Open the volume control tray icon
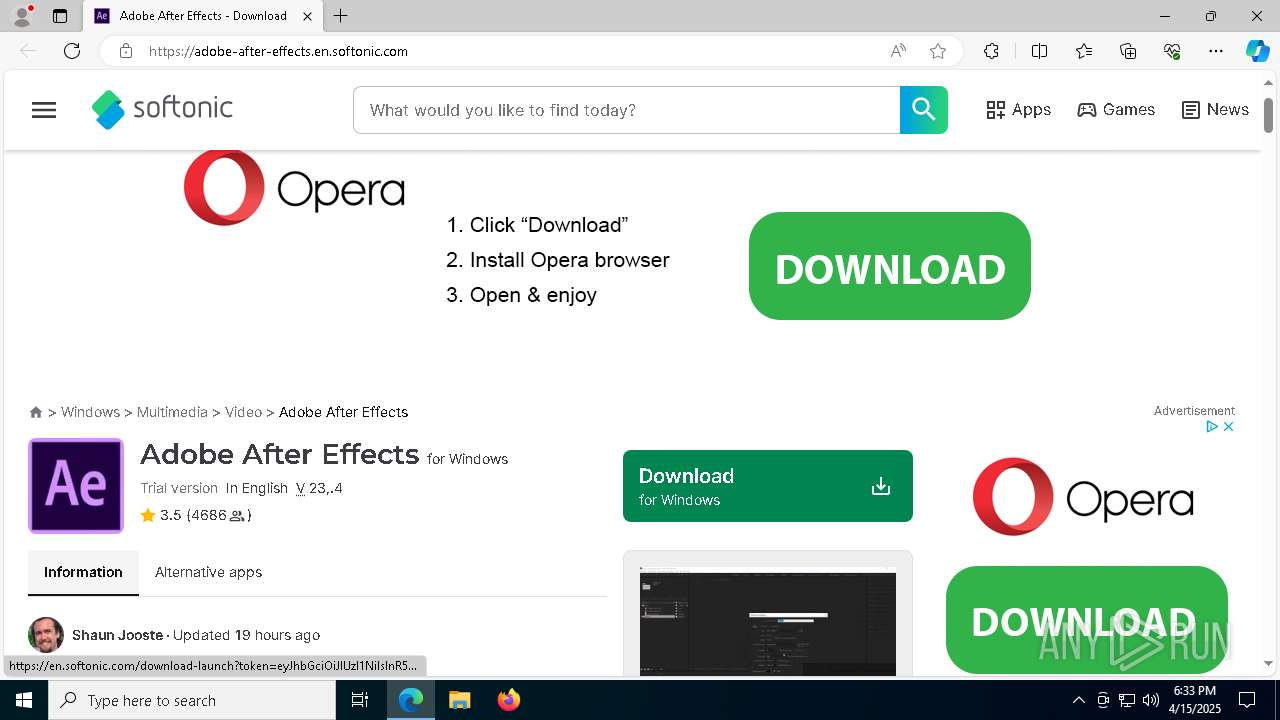 click(x=1151, y=700)
